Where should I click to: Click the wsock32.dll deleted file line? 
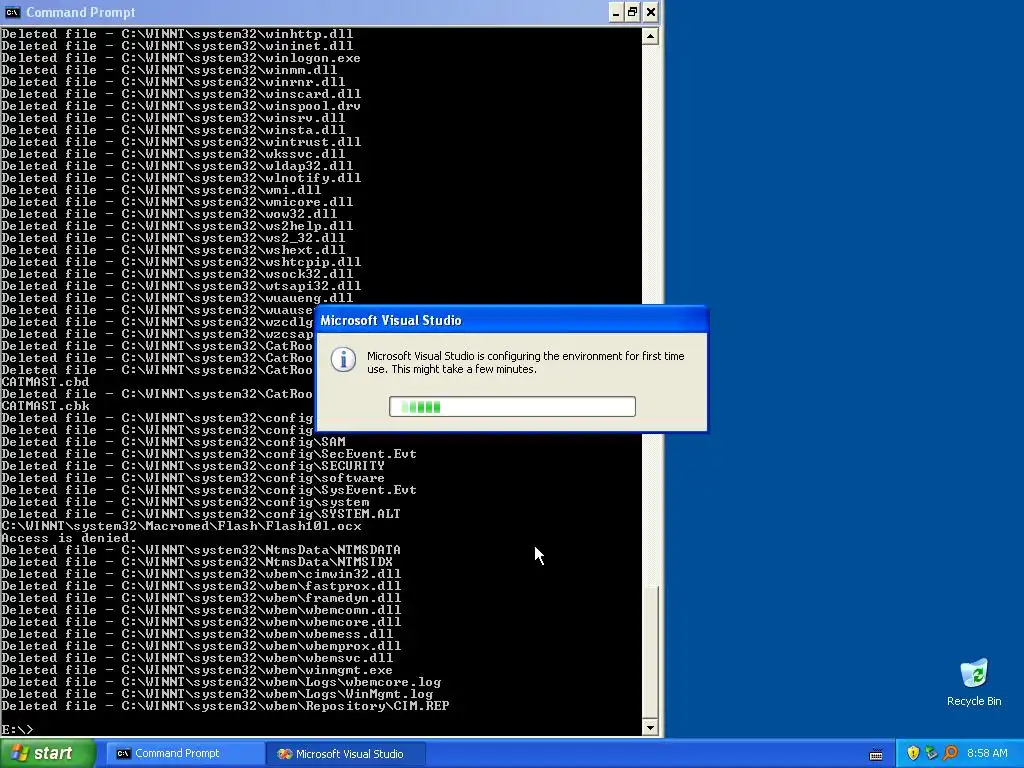177,274
